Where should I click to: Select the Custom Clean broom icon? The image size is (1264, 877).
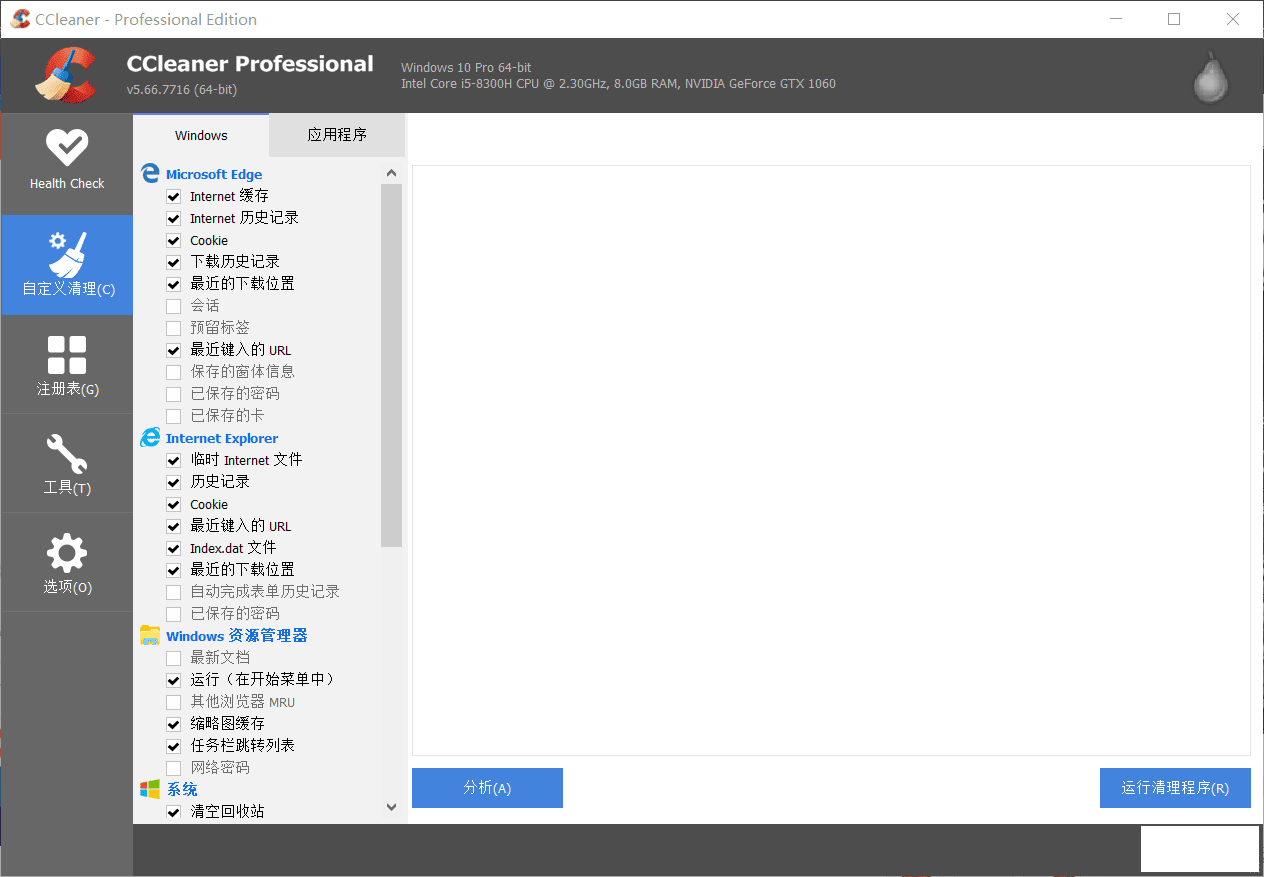(66, 254)
